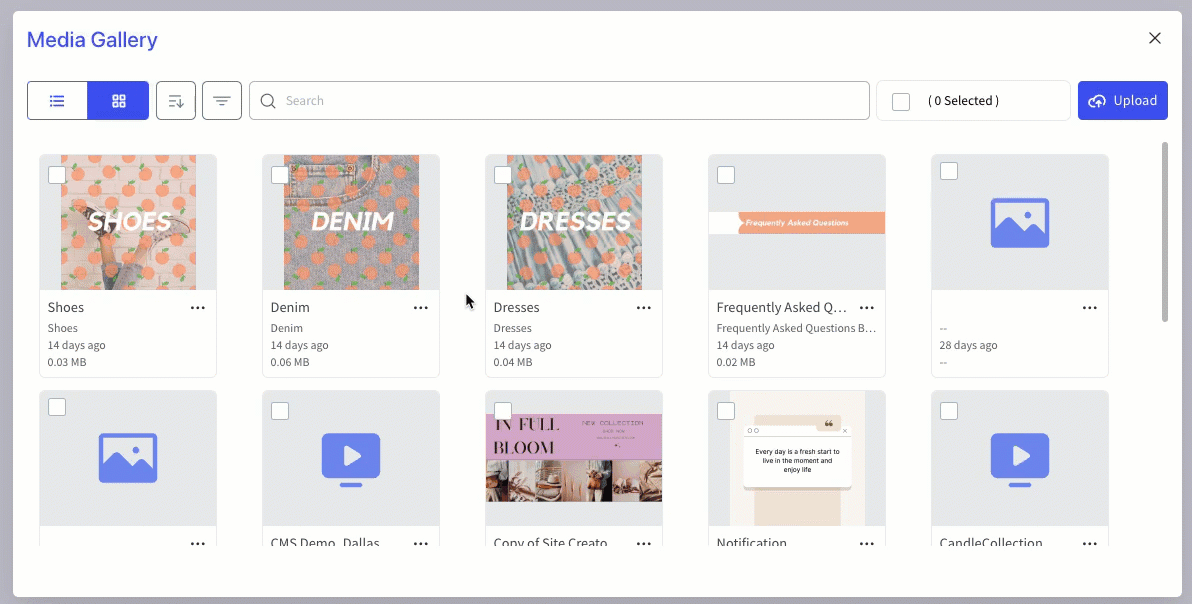This screenshot has height=604, width=1192.
Task: Switch to list view layout
Action: pos(57,100)
